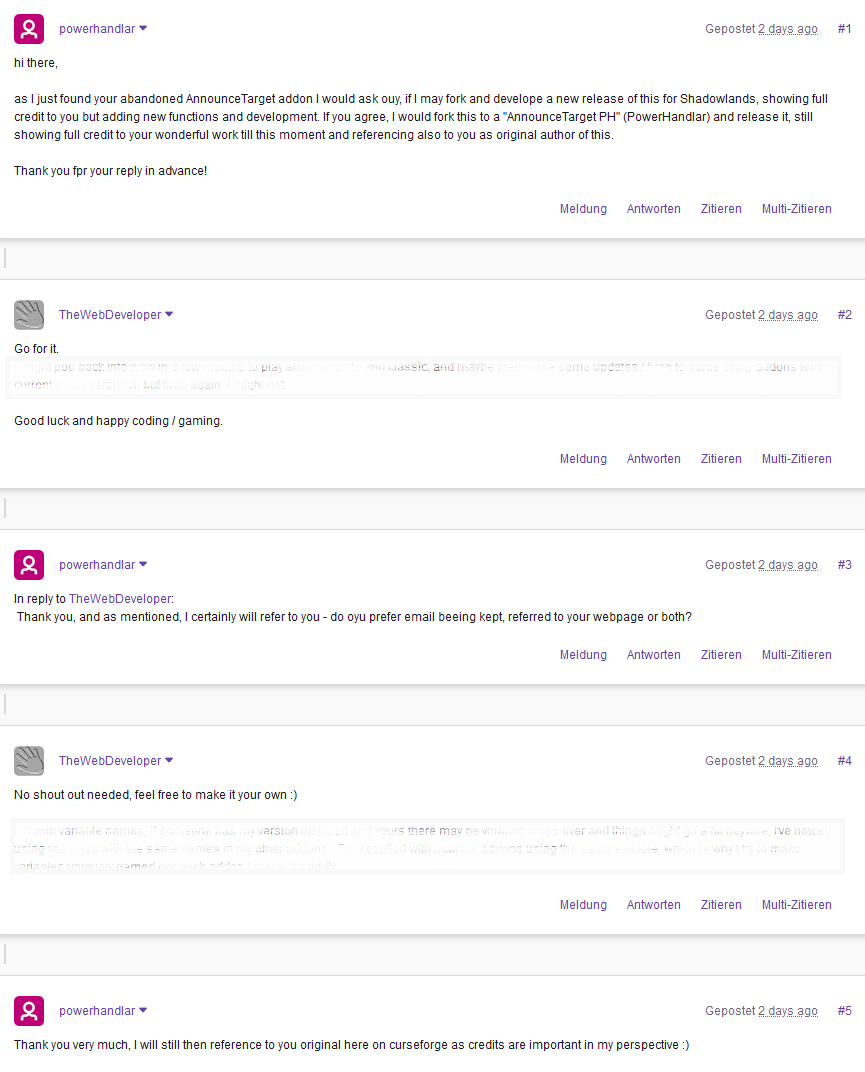Click the powerhandlar username on post #5
The height and width of the screenshot is (1072, 865).
(x=97, y=1010)
